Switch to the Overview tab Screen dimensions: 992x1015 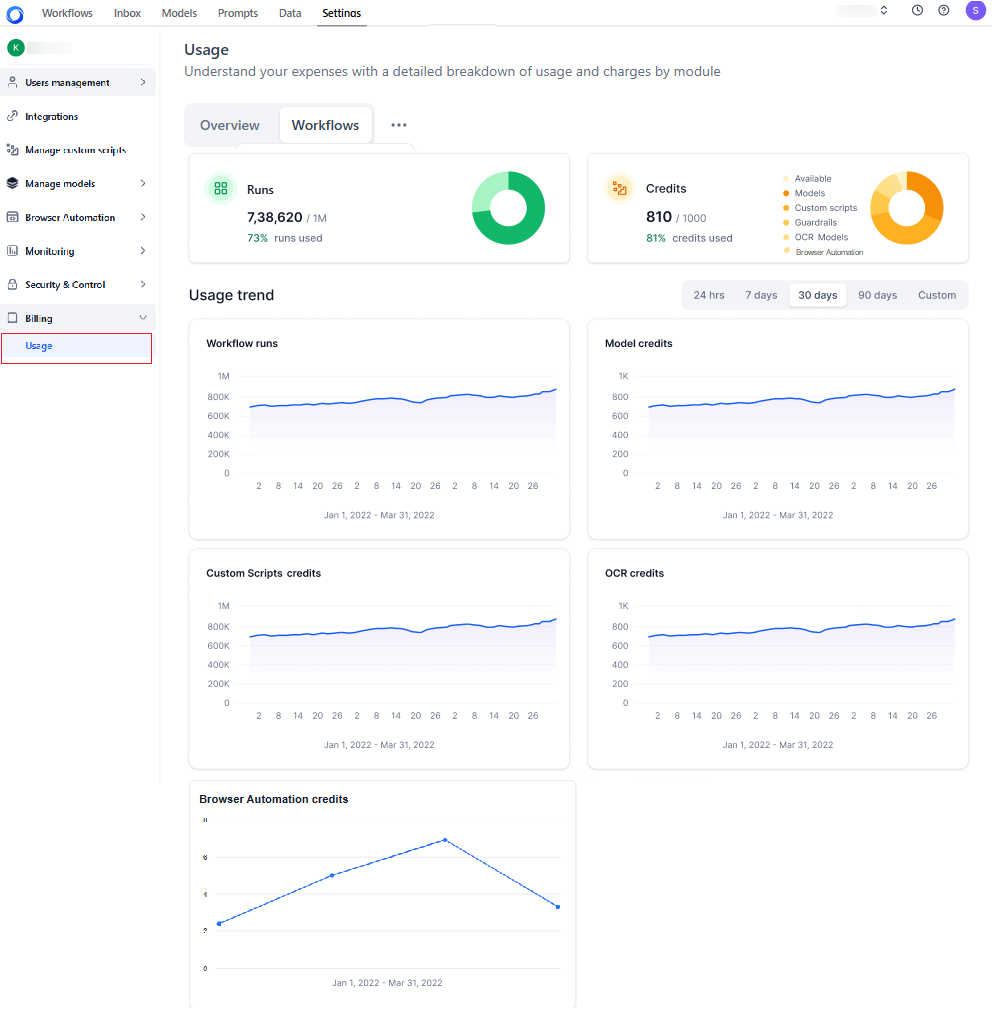coord(230,125)
